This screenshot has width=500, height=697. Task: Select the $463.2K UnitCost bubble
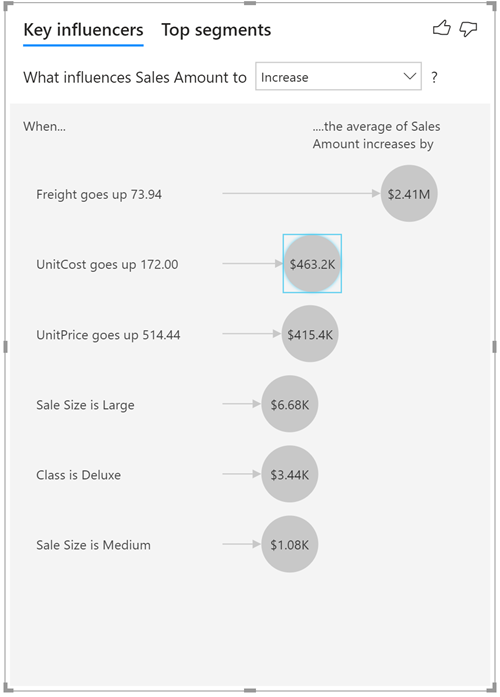tap(312, 264)
